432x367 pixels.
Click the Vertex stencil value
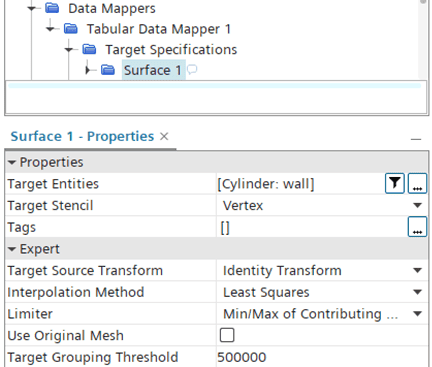pos(243,206)
